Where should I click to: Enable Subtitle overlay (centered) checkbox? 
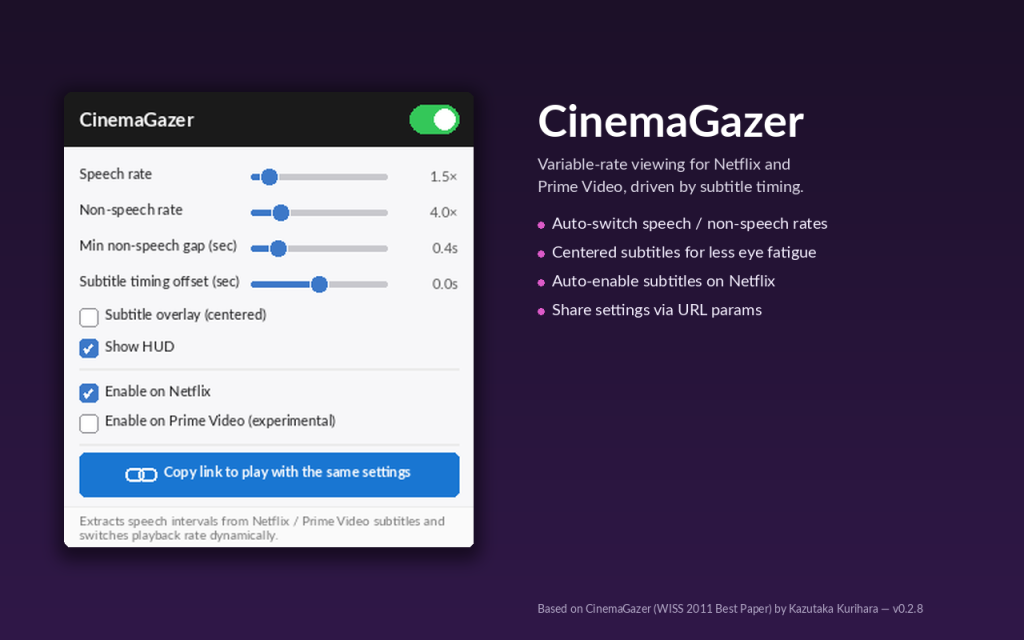(89, 317)
